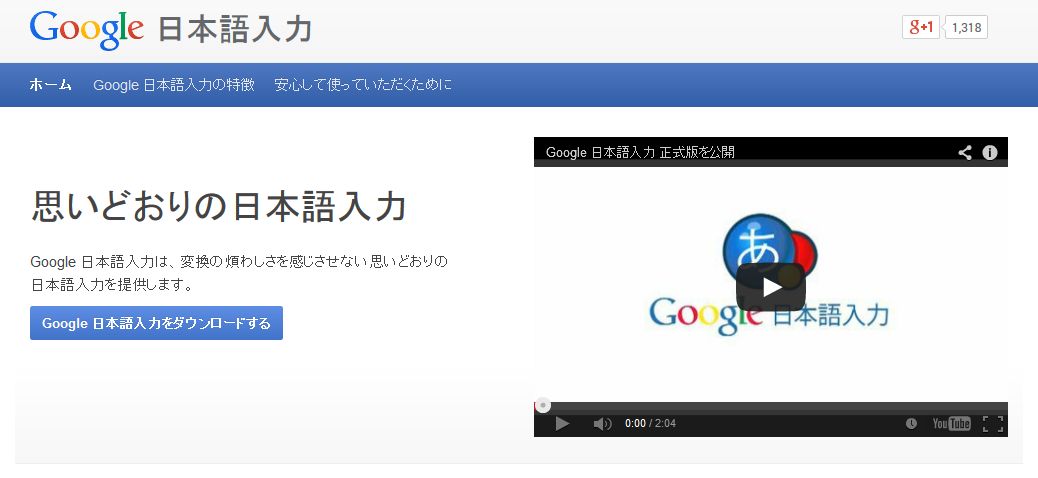The height and width of the screenshot is (478, 1038).
Task: Enter fullscreen video mode
Action: click(993, 424)
